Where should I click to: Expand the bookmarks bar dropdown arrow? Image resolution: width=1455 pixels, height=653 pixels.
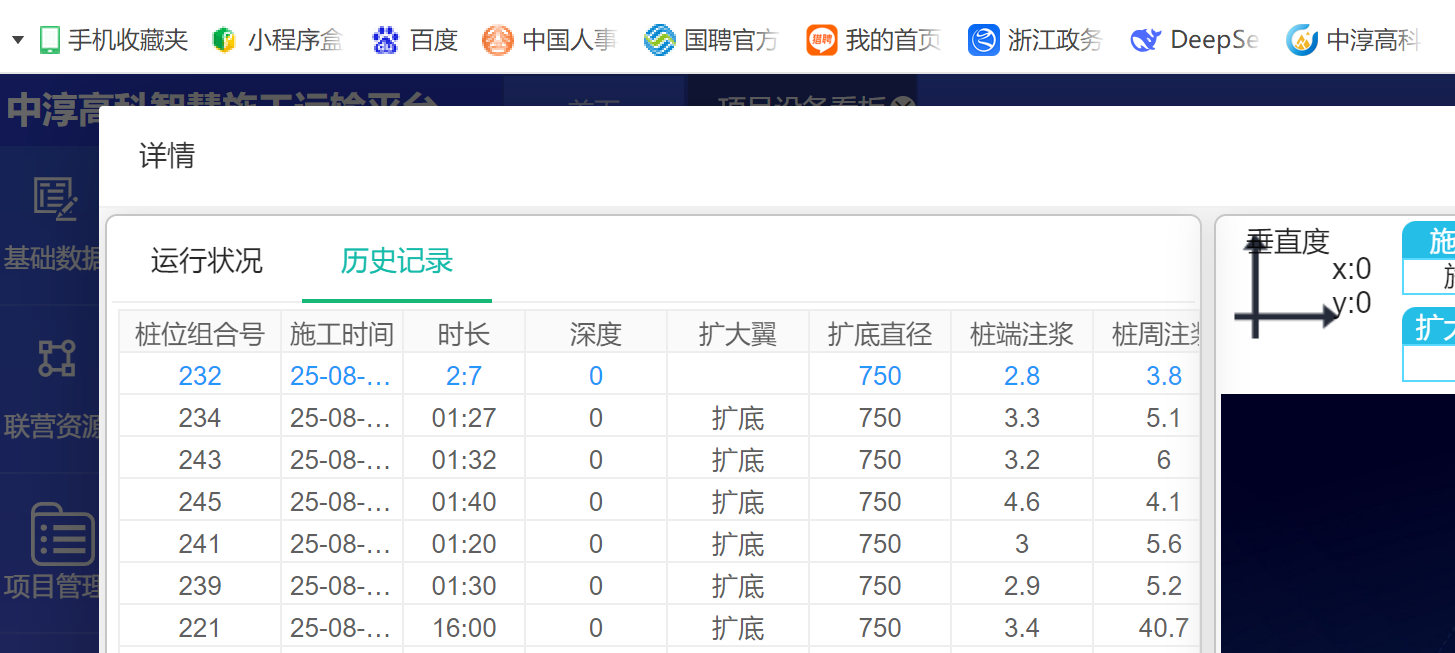click(18, 40)
